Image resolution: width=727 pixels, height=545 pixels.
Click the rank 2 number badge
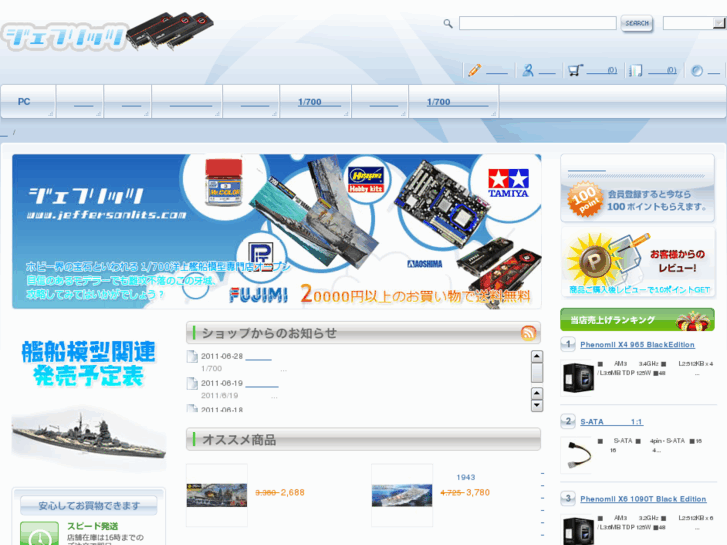tap(568, 421)
